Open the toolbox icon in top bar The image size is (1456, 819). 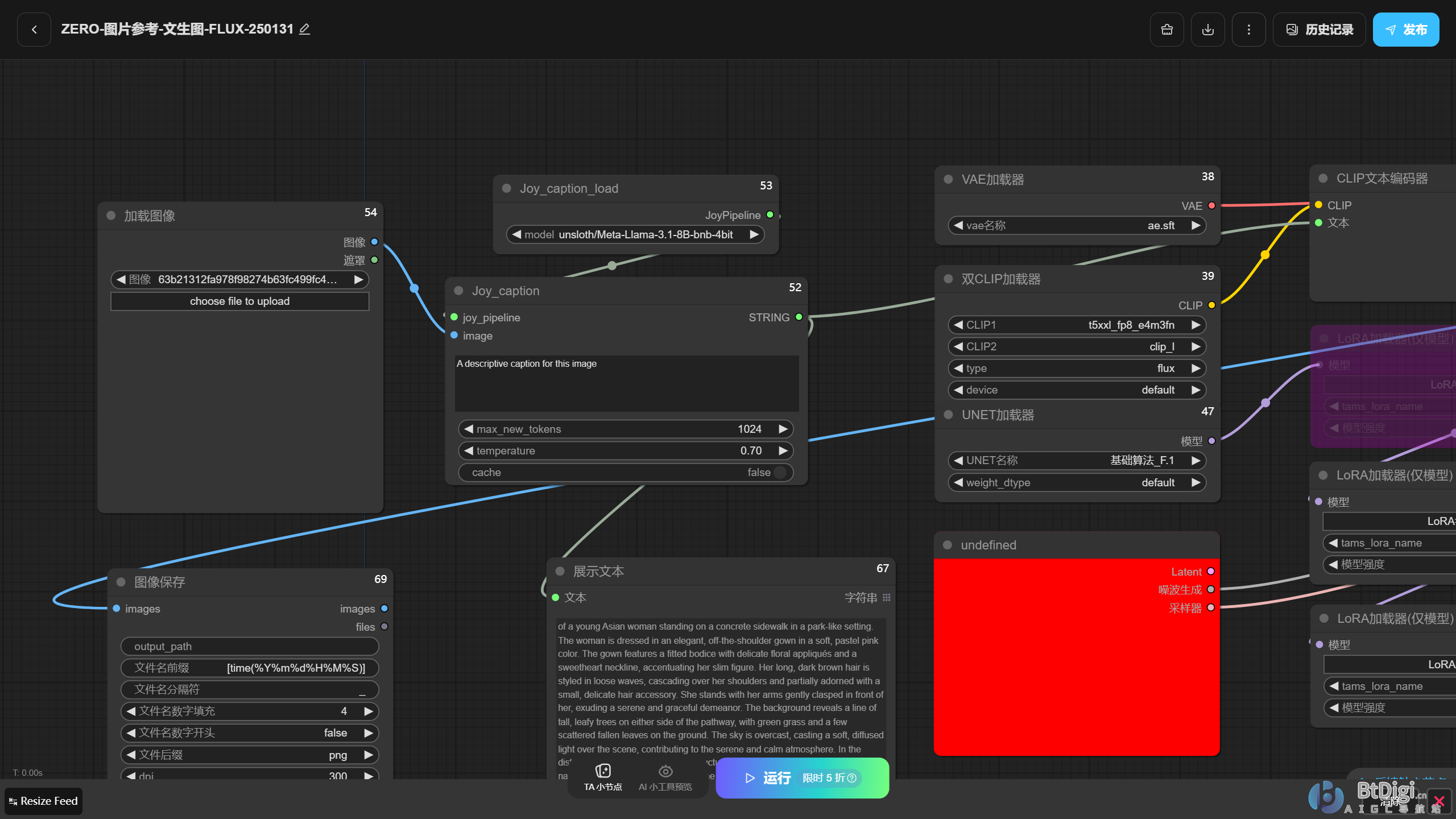click(1167, 30)
